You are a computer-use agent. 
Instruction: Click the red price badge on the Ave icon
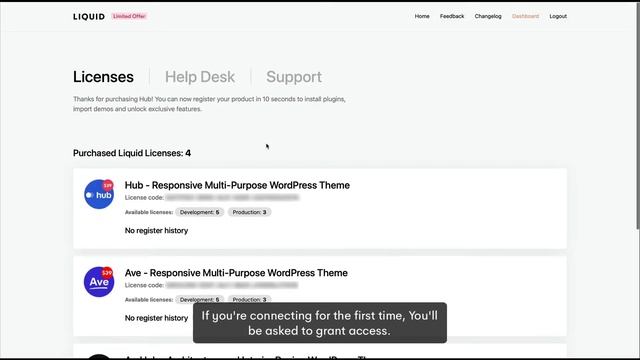click(x=107, y=273)
